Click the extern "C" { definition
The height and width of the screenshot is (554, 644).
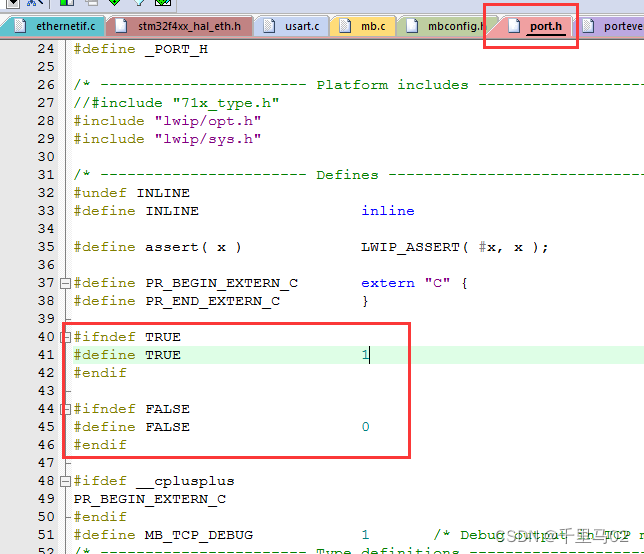click(x=414, y=283)
